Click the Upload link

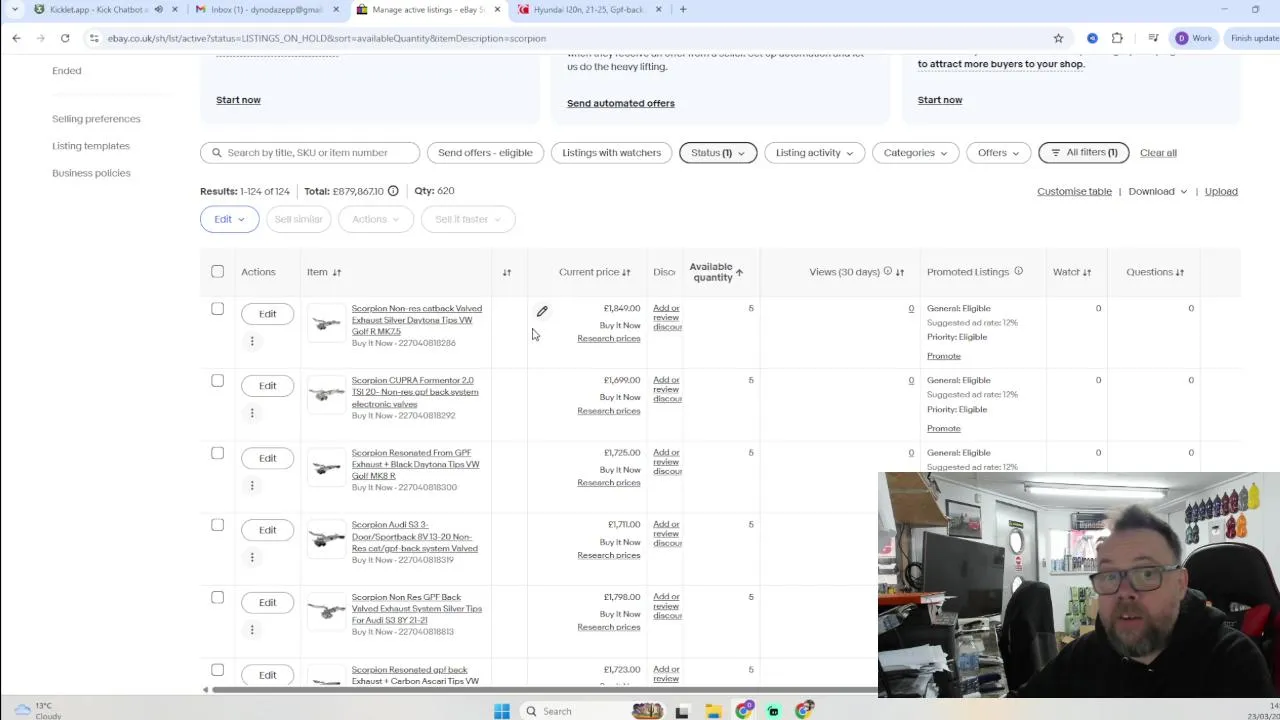pos(1221,191)
